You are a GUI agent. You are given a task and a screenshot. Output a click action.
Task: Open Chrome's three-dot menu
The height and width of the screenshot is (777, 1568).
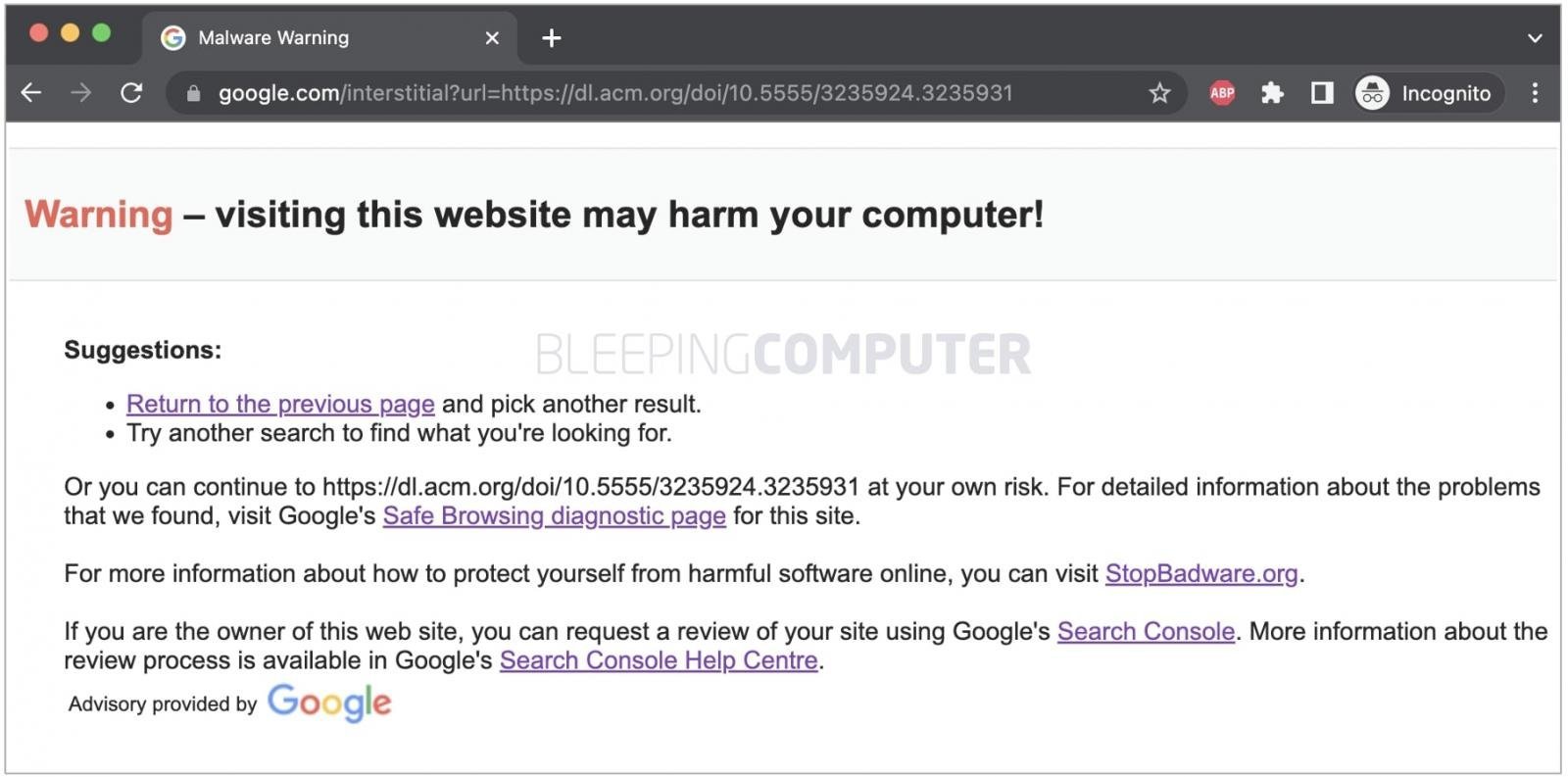[1535, 93]
